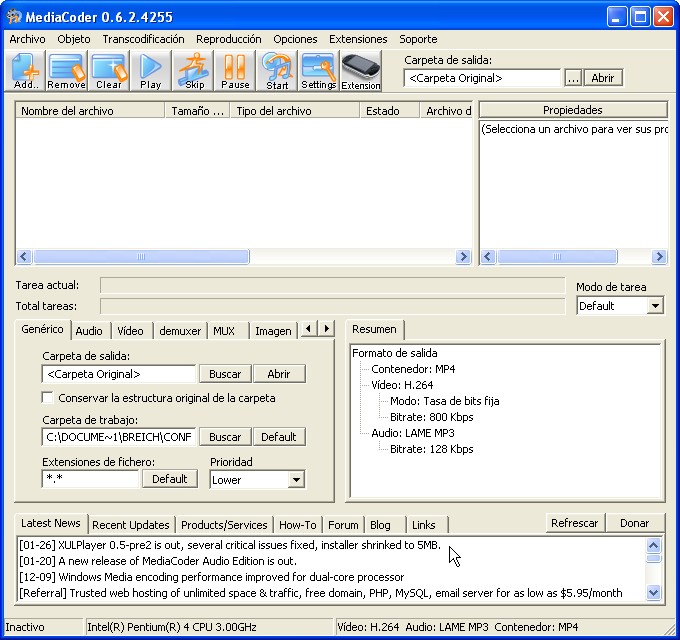The width and height of the screenshot is (680, 640).
Task: Switch to the demuxer tab
Action: pos(180,331)
